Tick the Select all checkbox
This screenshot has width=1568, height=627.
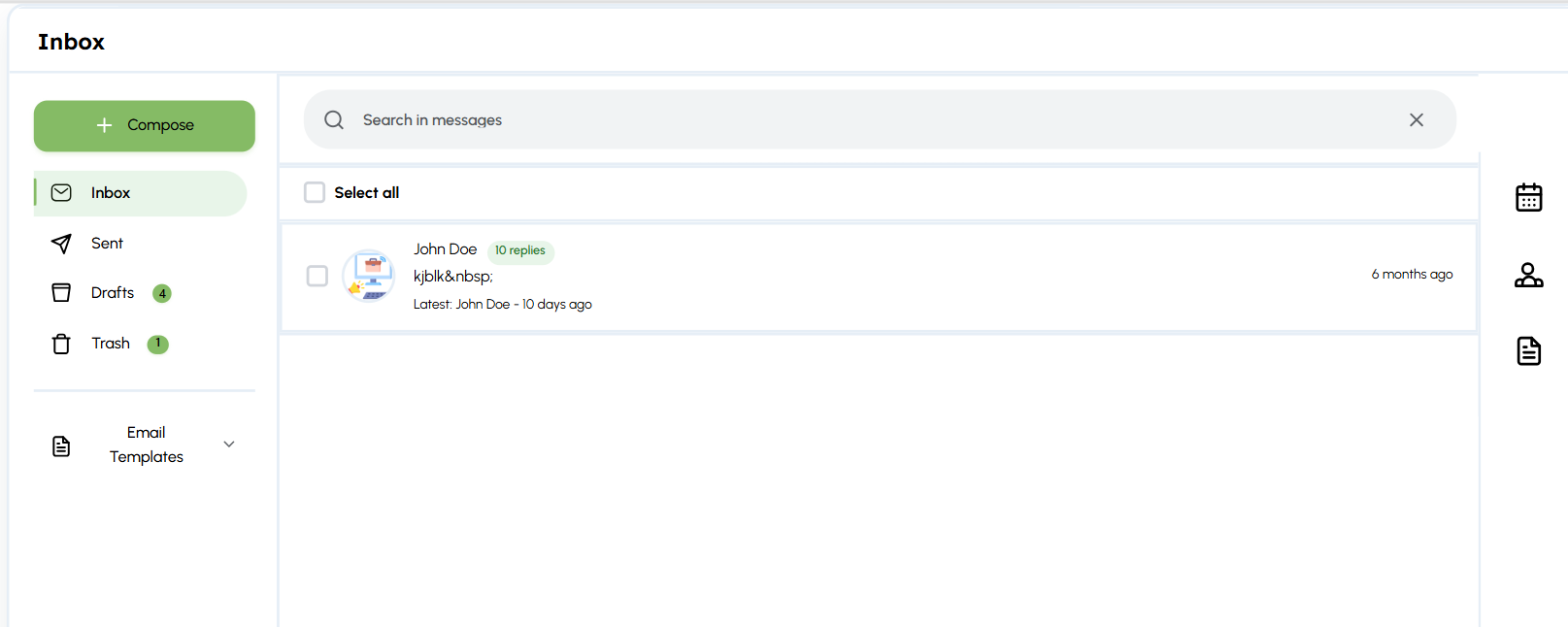[x=315, y=192]
